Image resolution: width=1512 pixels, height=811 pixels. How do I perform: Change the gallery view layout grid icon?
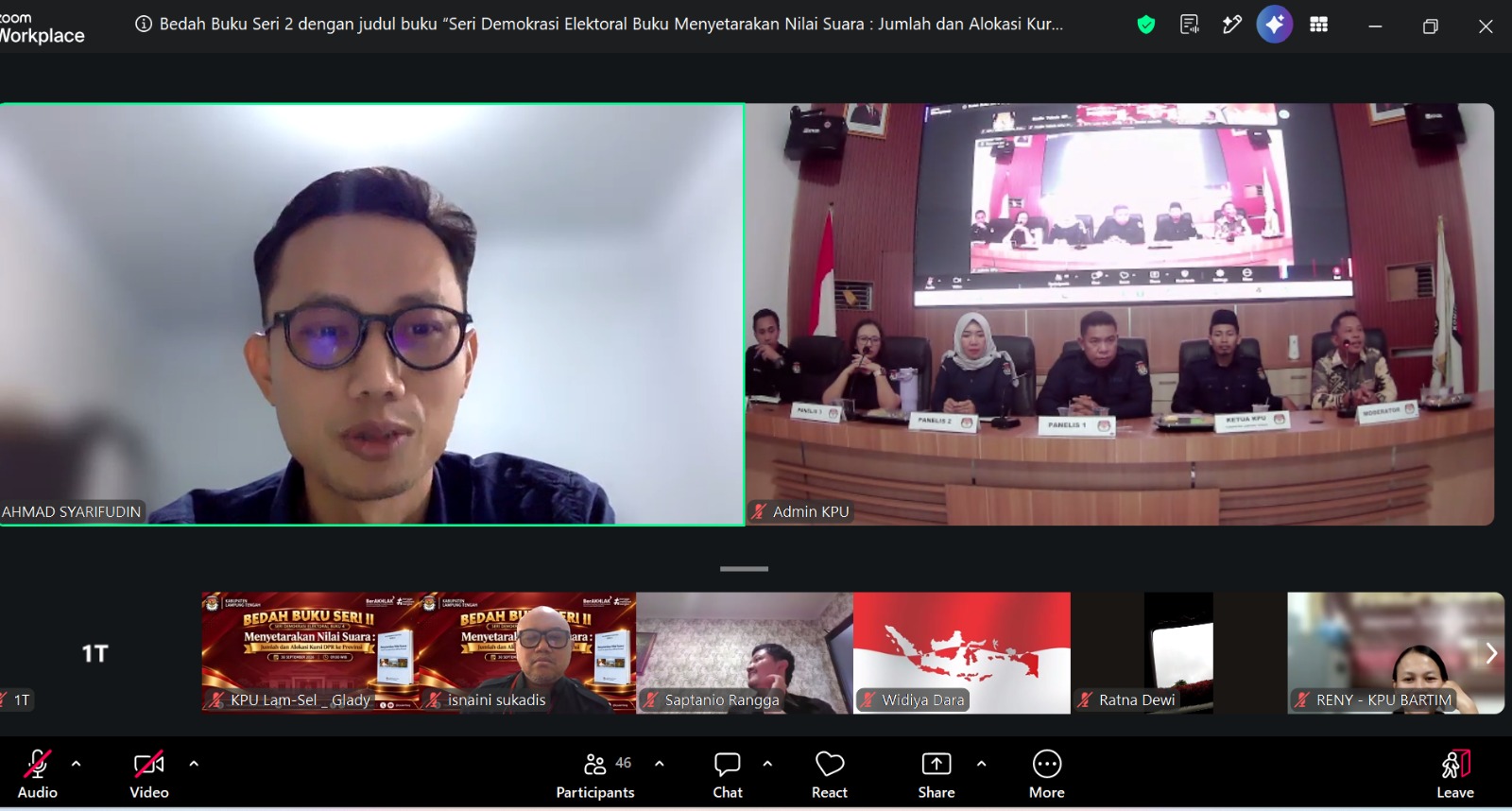(x=1319, y=25)
